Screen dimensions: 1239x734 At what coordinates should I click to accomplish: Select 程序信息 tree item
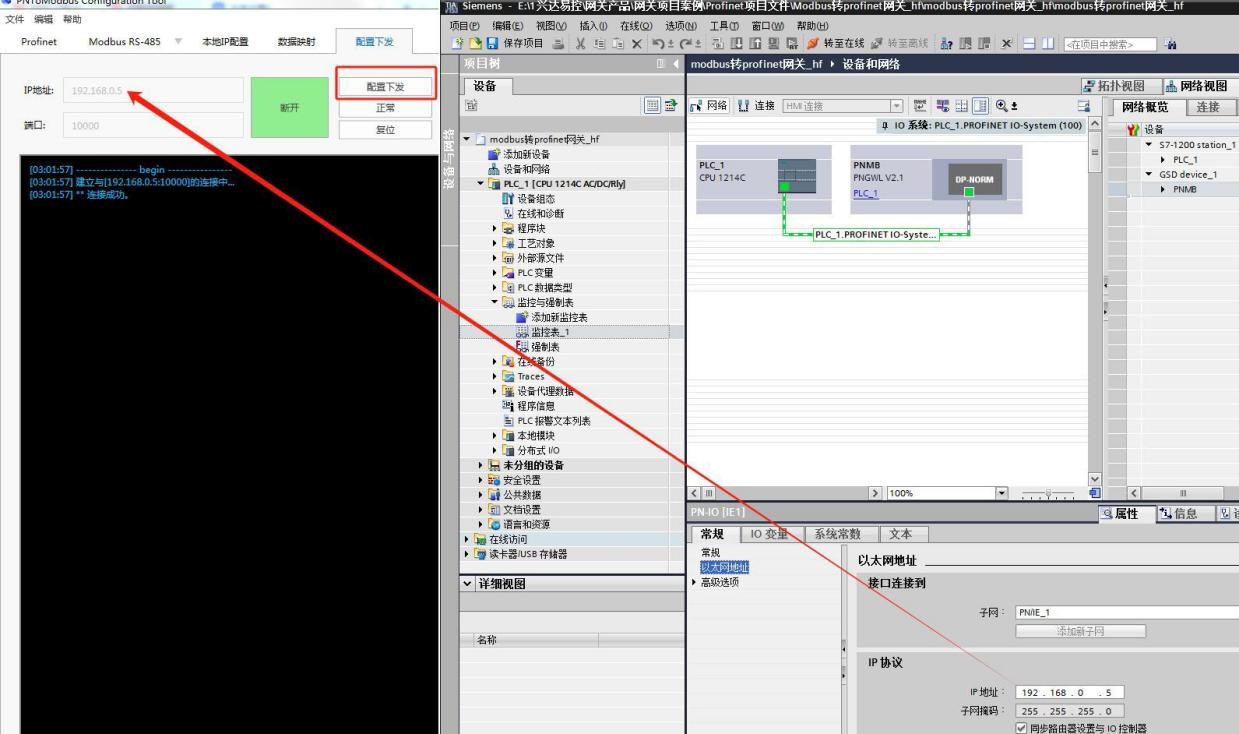537,406
